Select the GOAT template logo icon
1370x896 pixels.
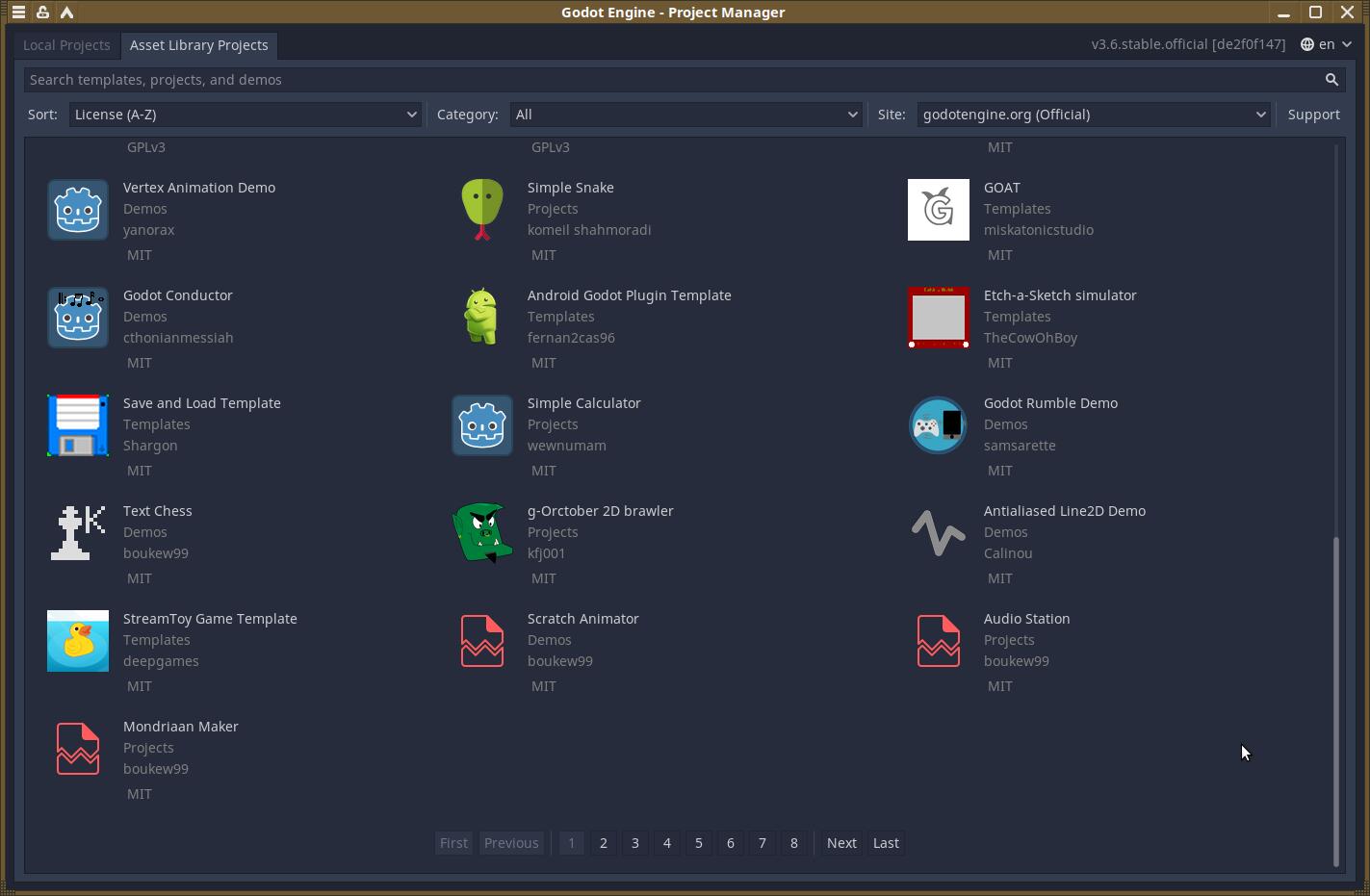click(939, 210)
